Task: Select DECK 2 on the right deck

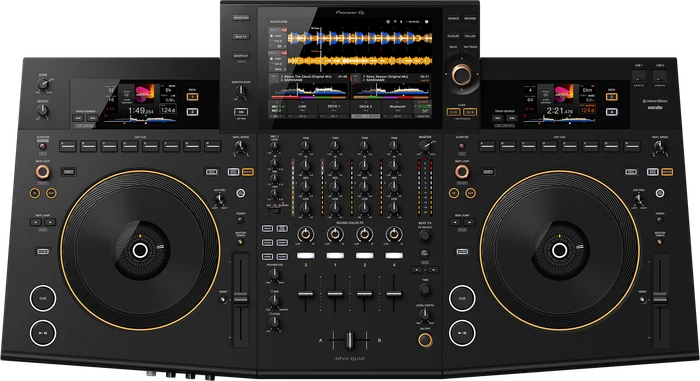Action: point(612,96)
